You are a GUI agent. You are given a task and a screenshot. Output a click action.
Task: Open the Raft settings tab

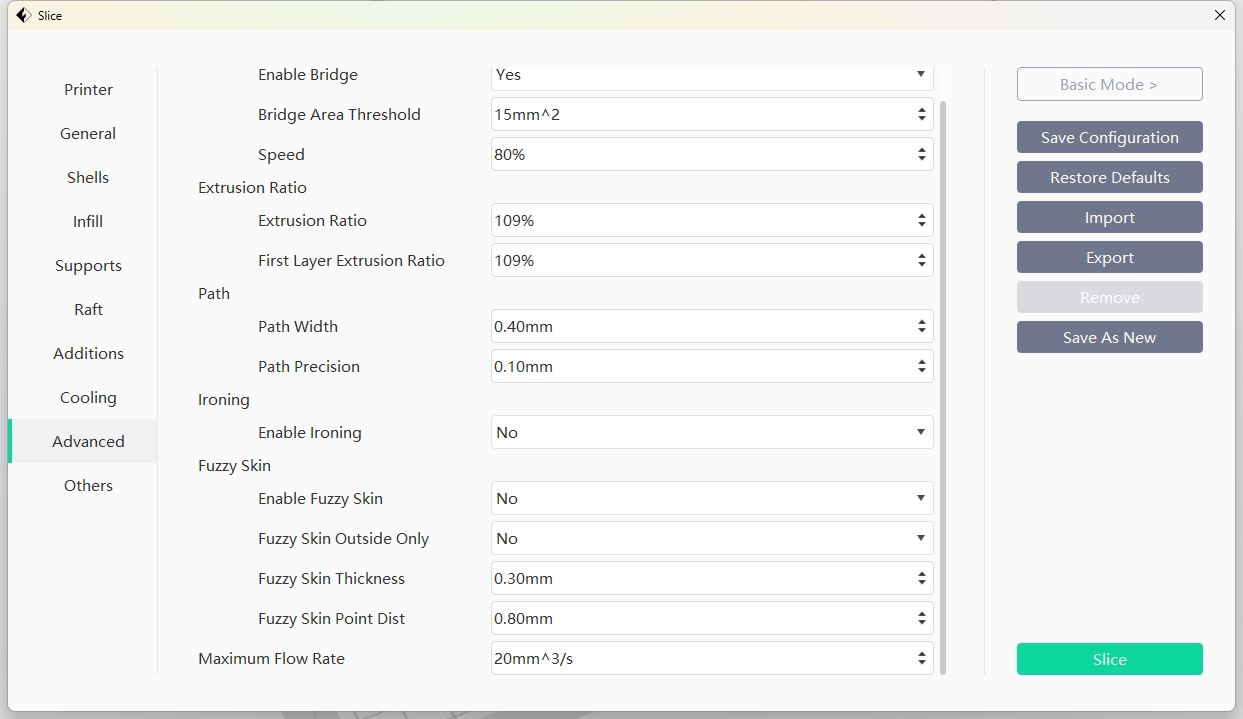(88, 310)
